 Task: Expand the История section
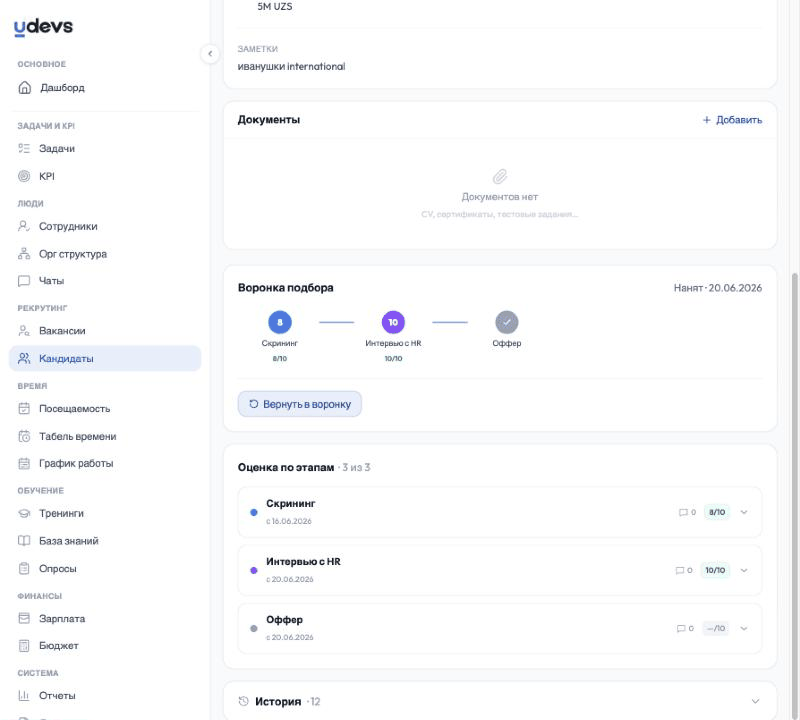pos(755,702)
